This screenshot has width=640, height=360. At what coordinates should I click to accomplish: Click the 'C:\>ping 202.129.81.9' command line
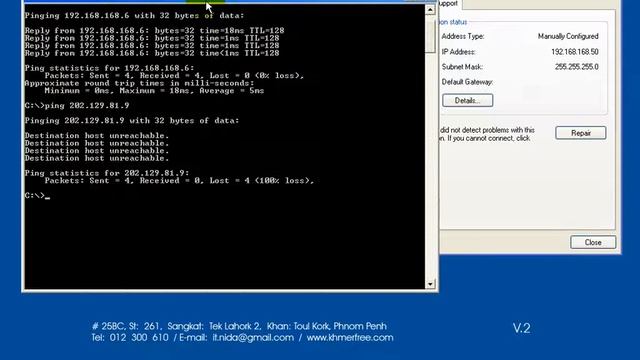pyautogui.click(x=77, y=106)
